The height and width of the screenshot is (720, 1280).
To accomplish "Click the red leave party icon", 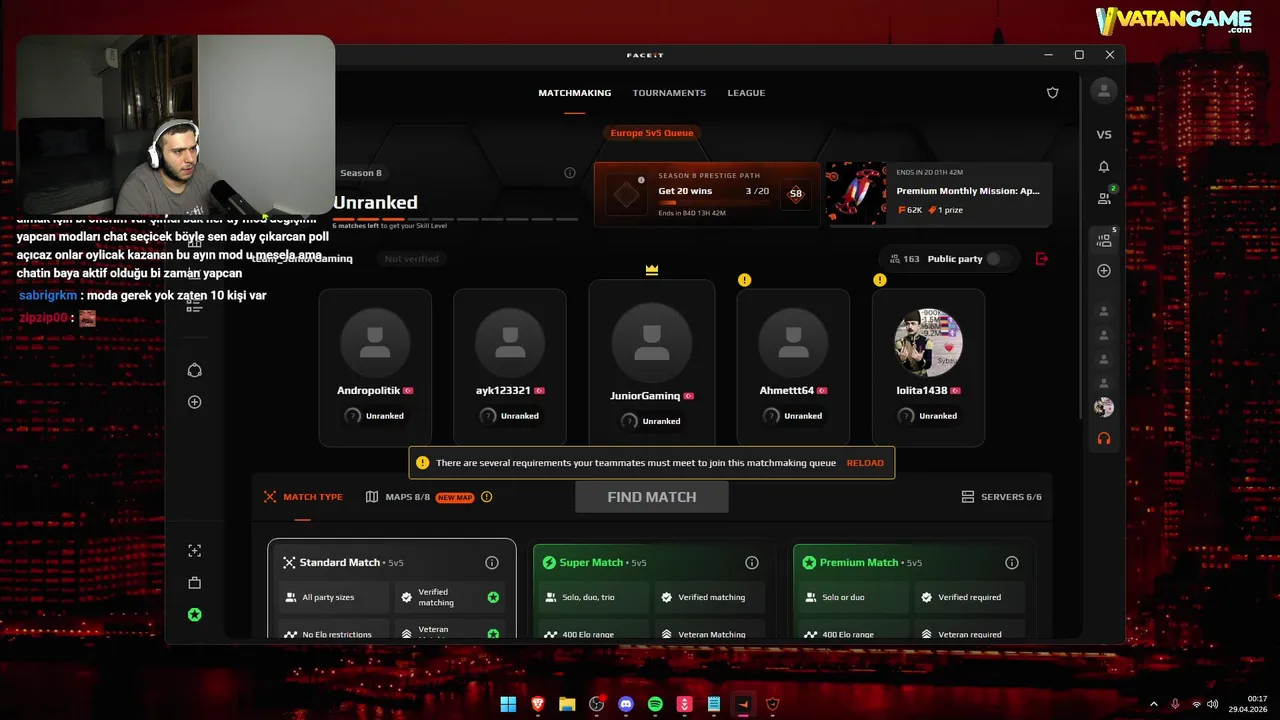I will 1042,259.
